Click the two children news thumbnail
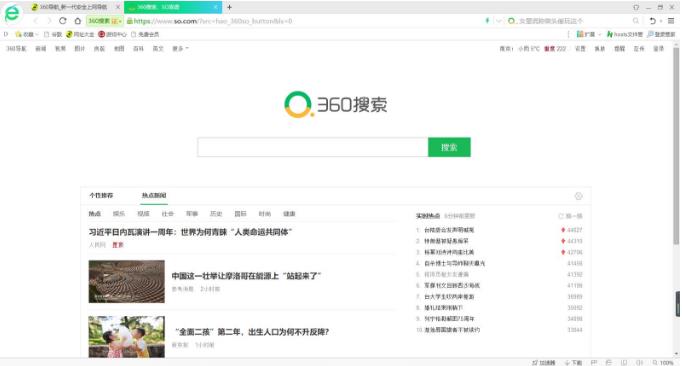 (x=127, y=337)
